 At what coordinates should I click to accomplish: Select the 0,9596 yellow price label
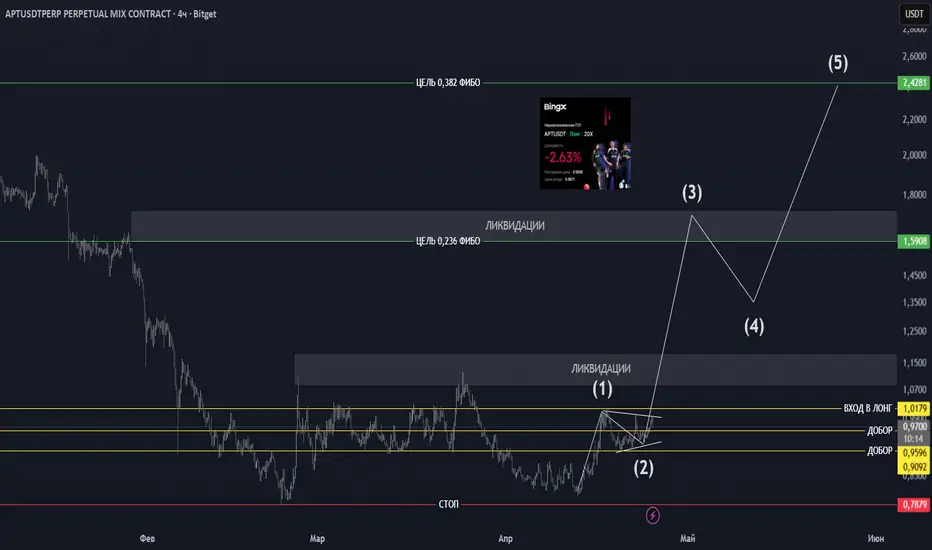(914, 453)
